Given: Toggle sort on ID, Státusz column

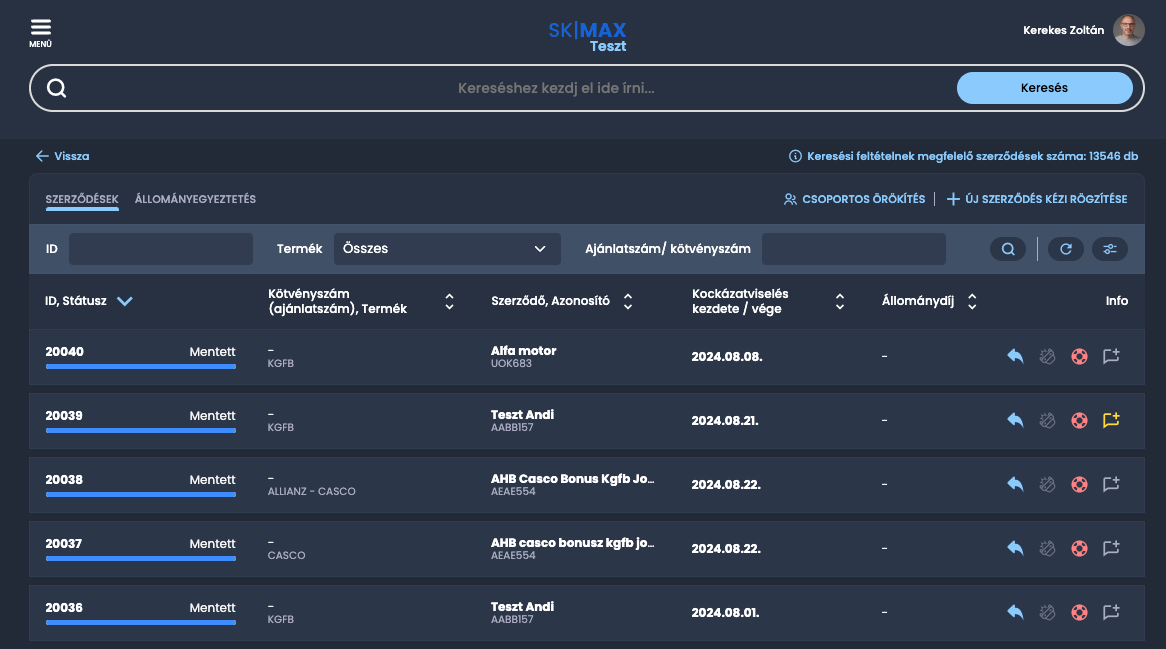Looking at the screenshot, I should click(x=125, y=301).
